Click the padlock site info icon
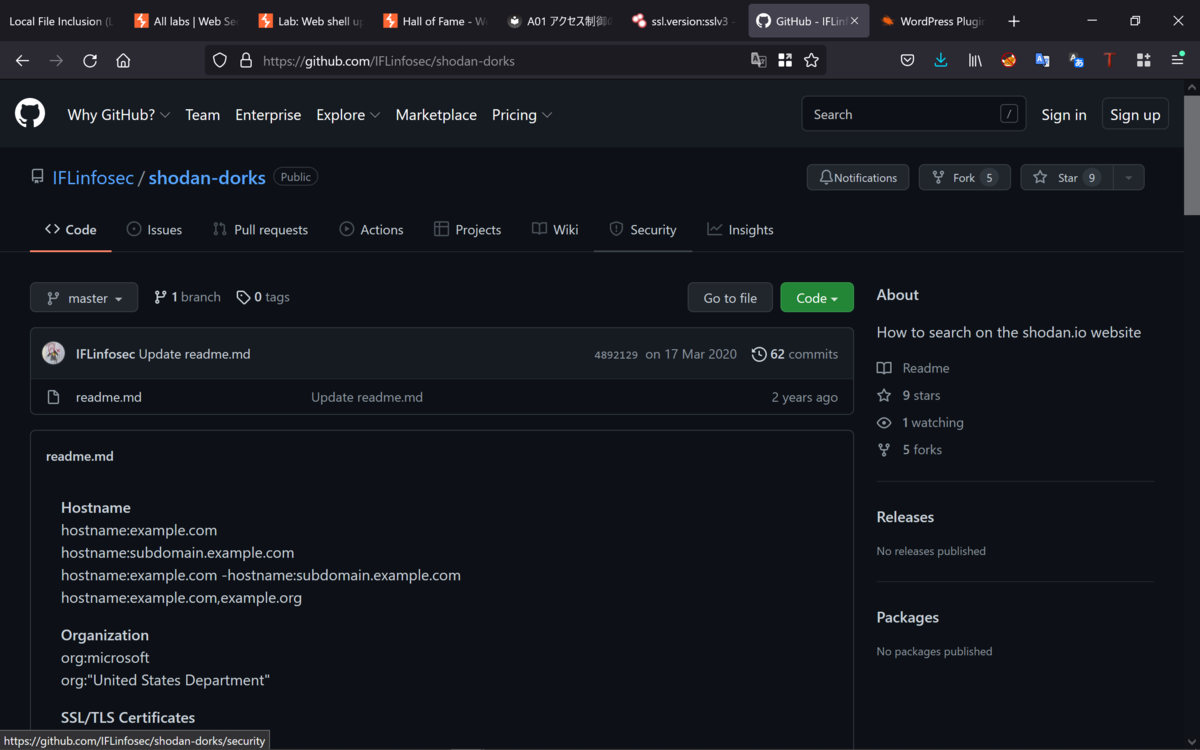 [246, 61]
